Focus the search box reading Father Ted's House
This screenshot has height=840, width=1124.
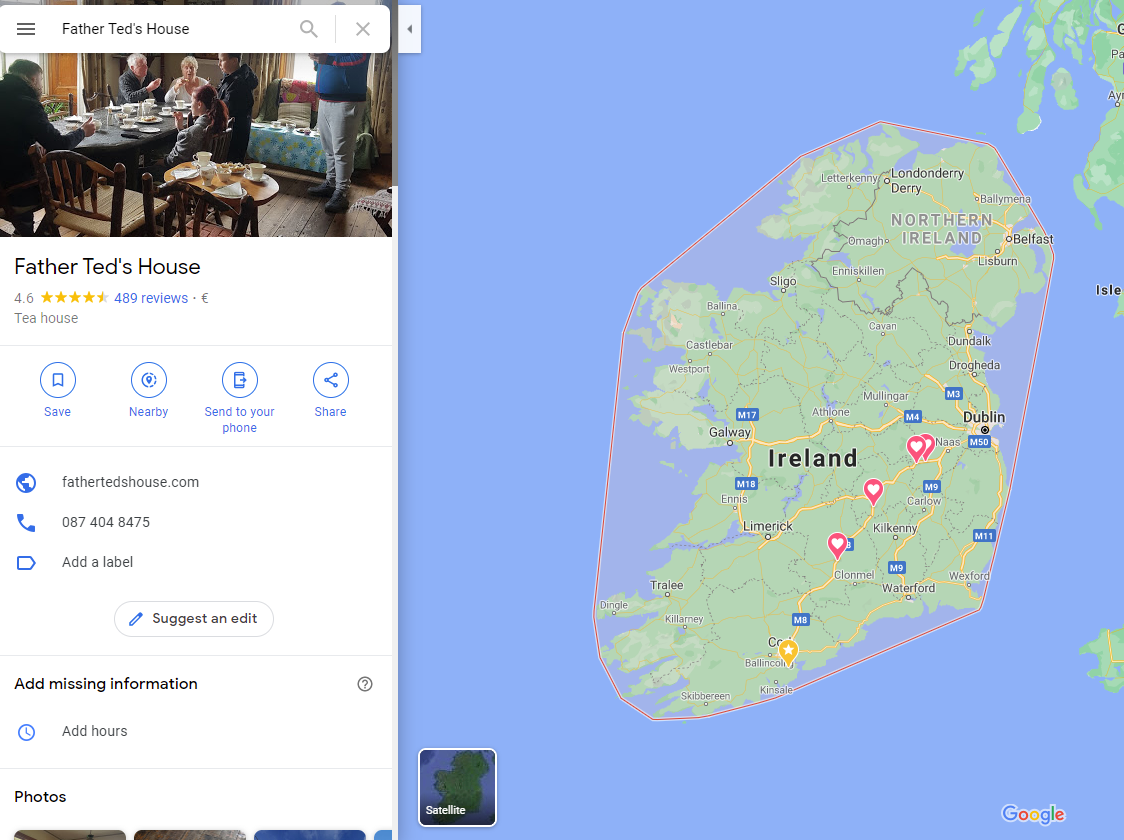[172, 29]
